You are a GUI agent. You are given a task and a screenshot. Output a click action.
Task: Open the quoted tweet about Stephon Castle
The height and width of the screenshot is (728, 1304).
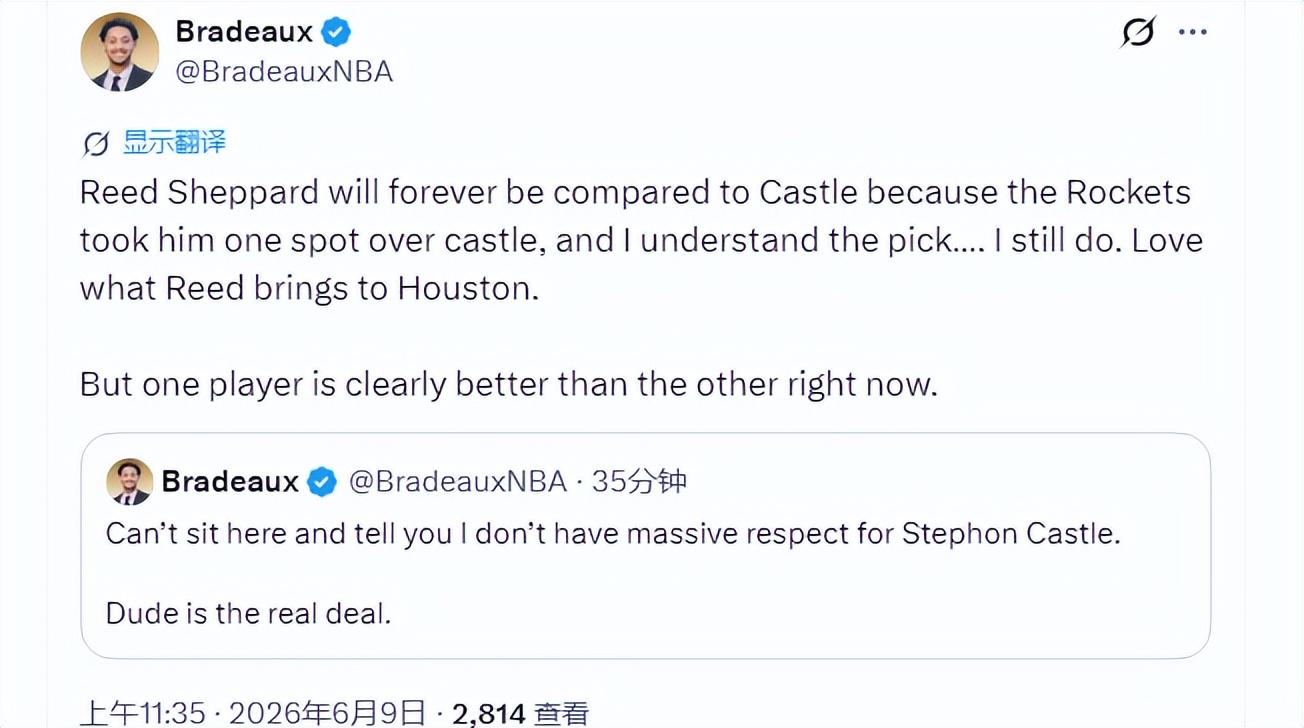[x=646, y=546]
